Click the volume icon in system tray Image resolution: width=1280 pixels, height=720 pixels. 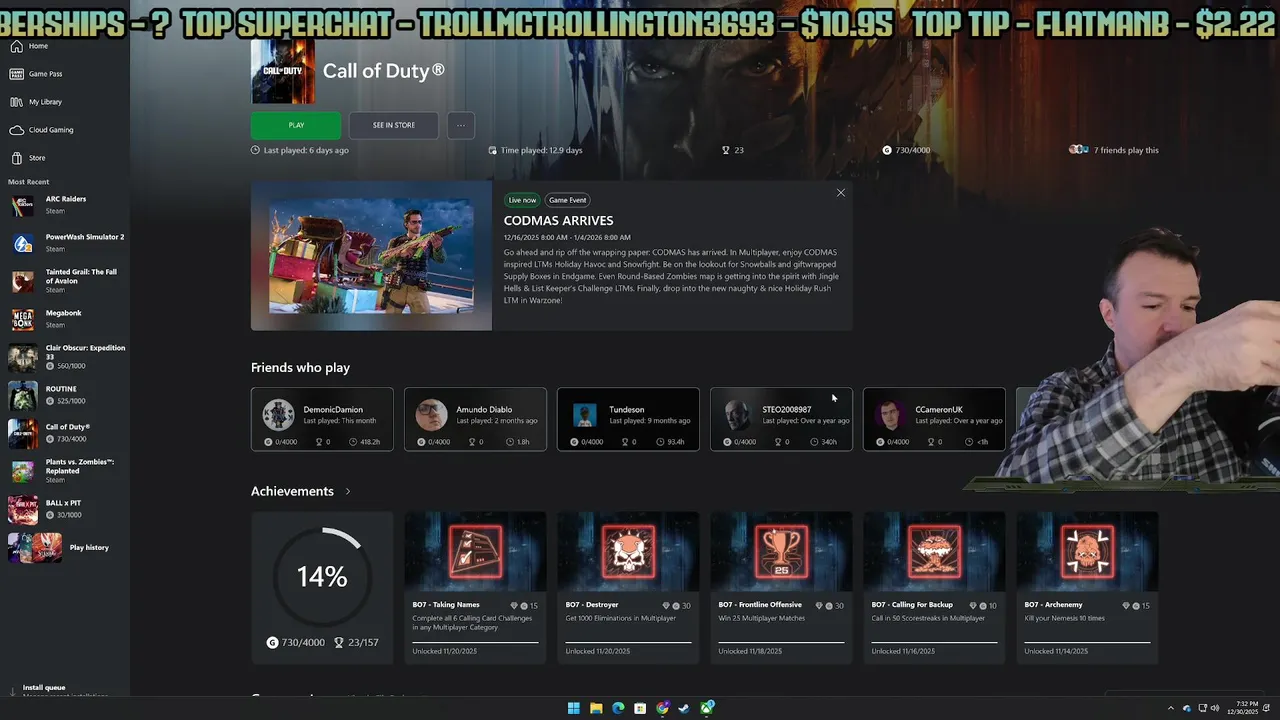coord(1215,708)
